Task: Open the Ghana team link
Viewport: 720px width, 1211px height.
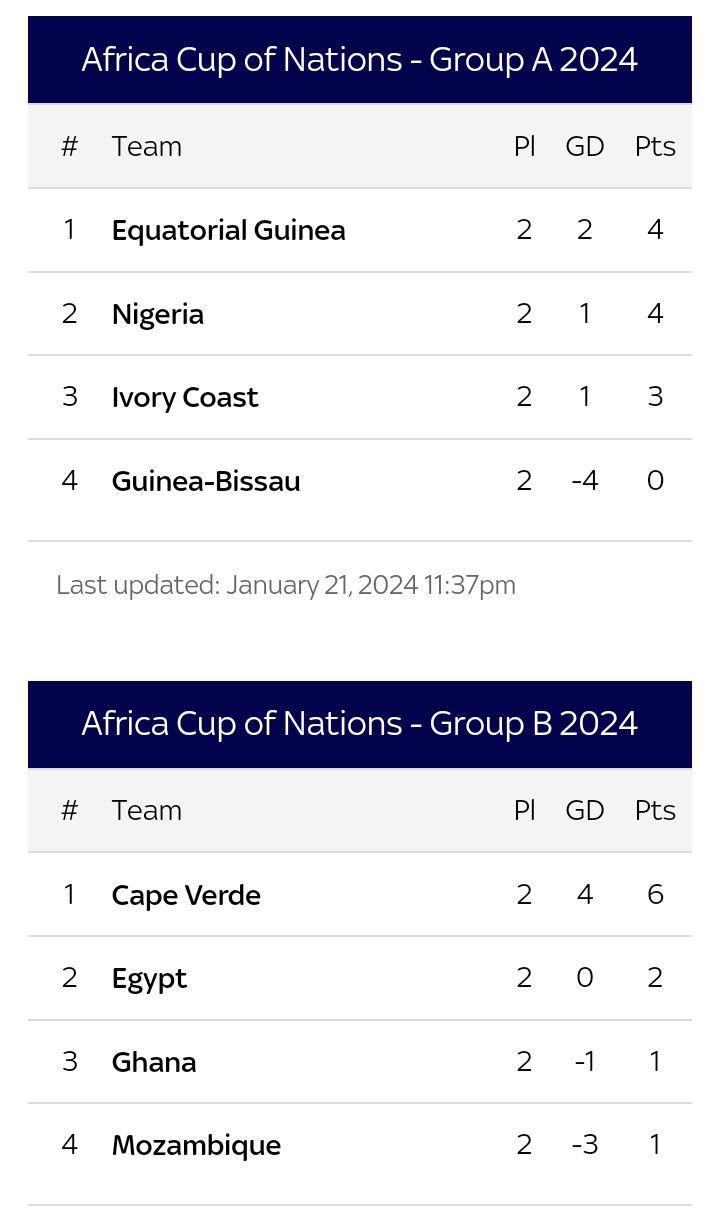Action: [154, 1062]
